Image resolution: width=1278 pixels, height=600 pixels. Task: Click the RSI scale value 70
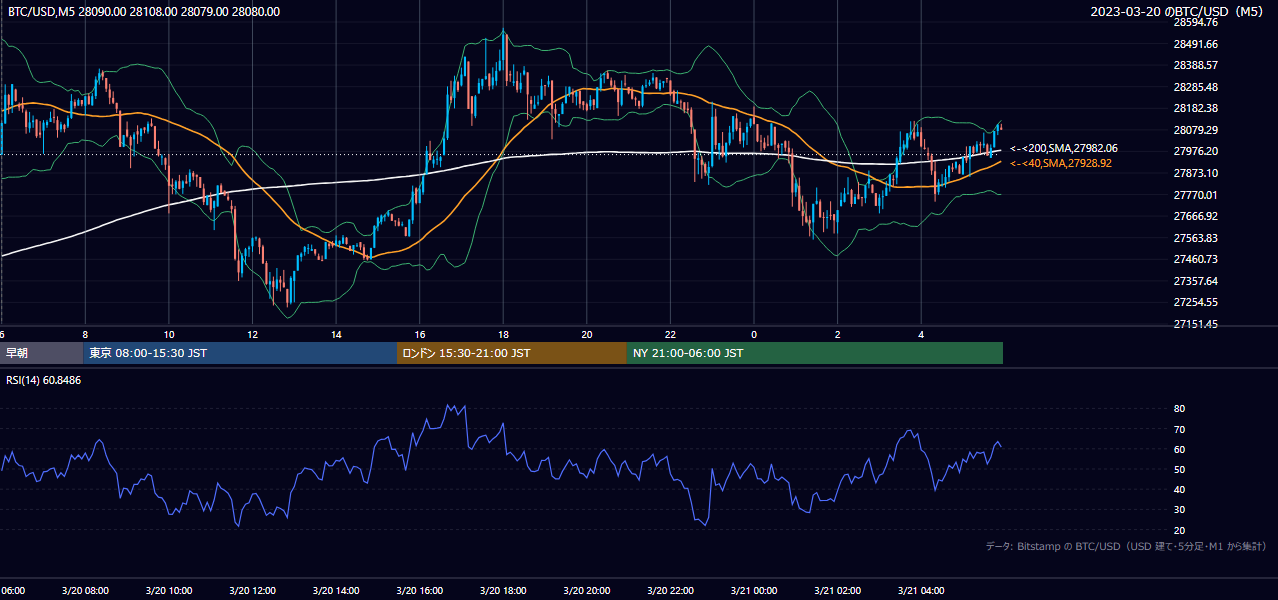pos(1180,429)
